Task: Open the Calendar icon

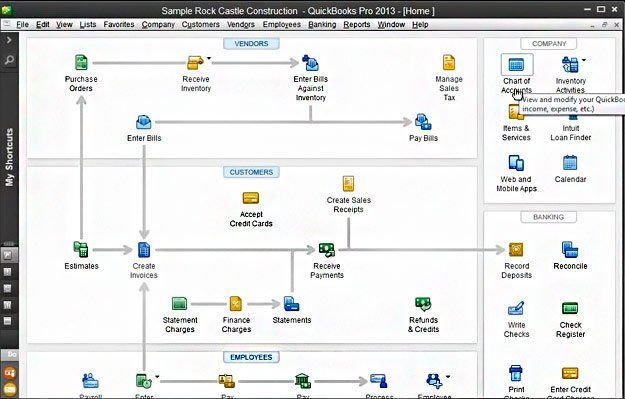Action: pyautogui.click(x=570, y=163)
